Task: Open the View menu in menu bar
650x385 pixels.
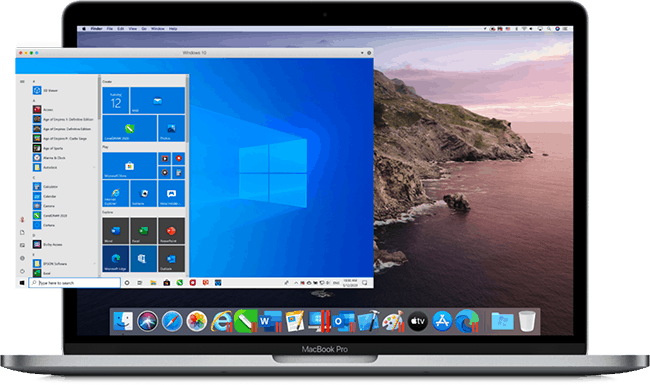Action: (x=133, y=29)
